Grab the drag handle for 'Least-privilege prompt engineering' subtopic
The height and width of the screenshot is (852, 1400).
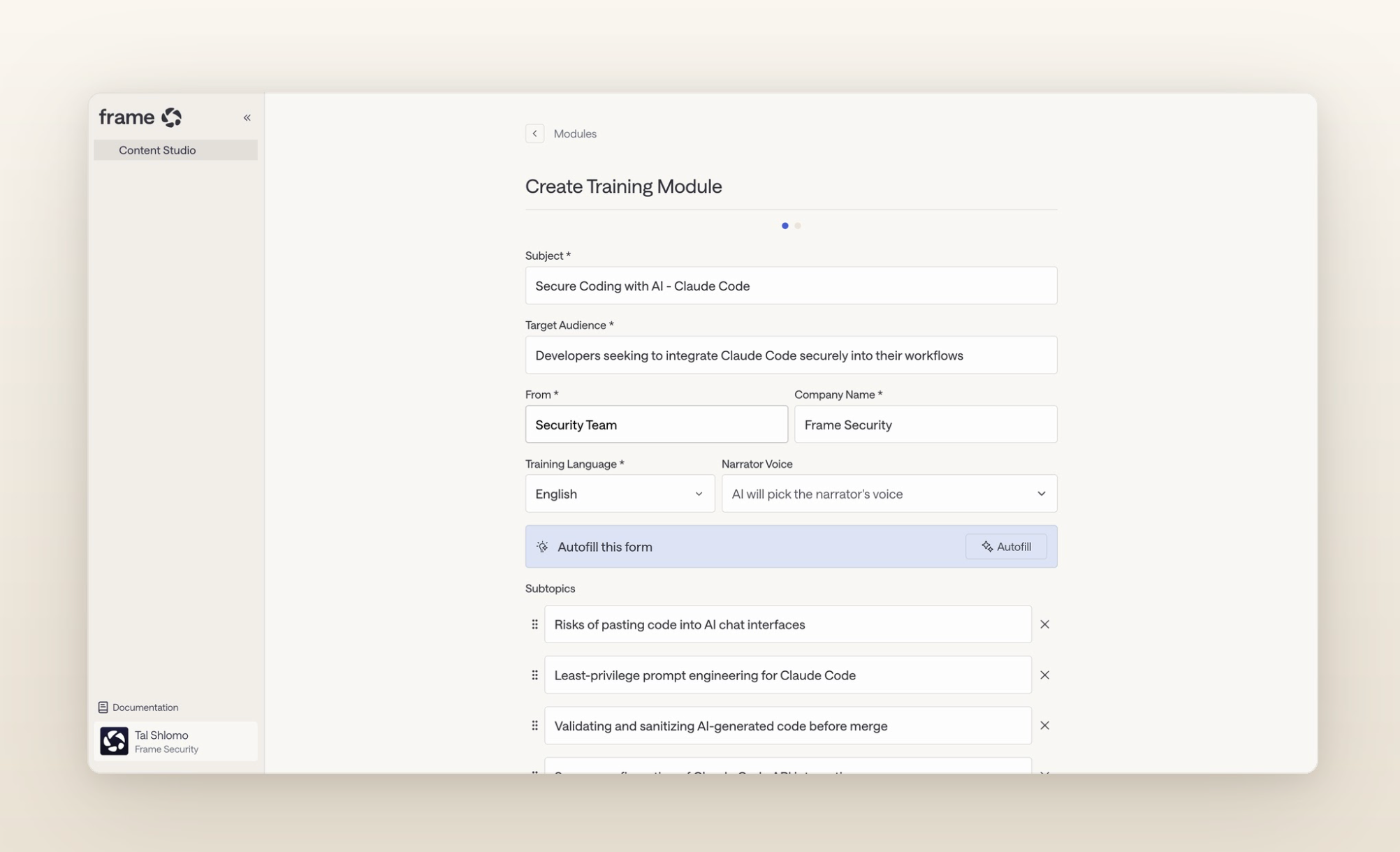click(x=534, y=675)
